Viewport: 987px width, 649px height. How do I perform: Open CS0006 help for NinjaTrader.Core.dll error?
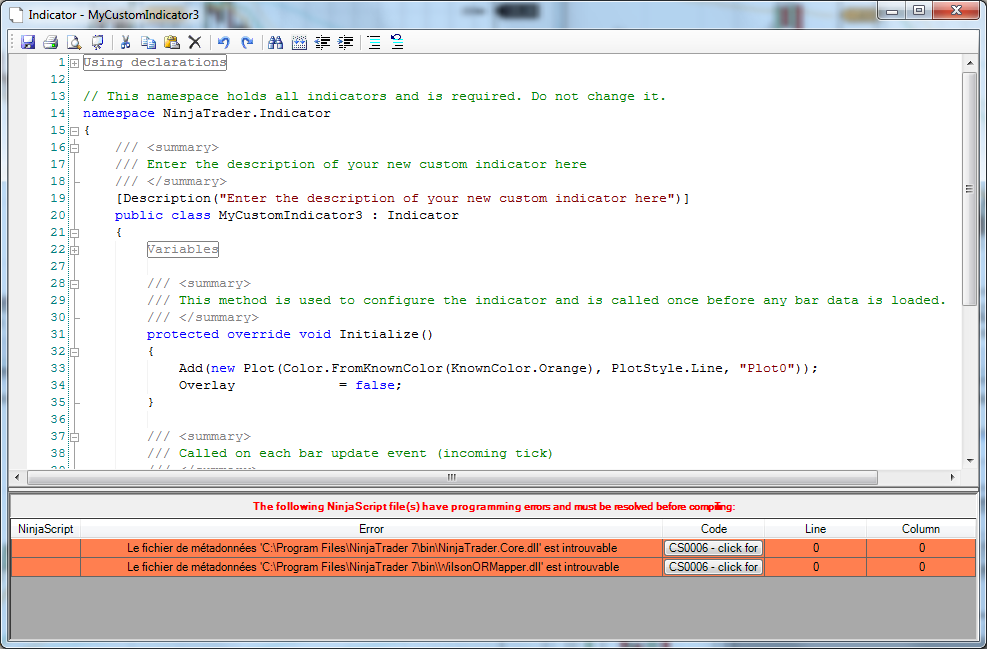[713, 548]
